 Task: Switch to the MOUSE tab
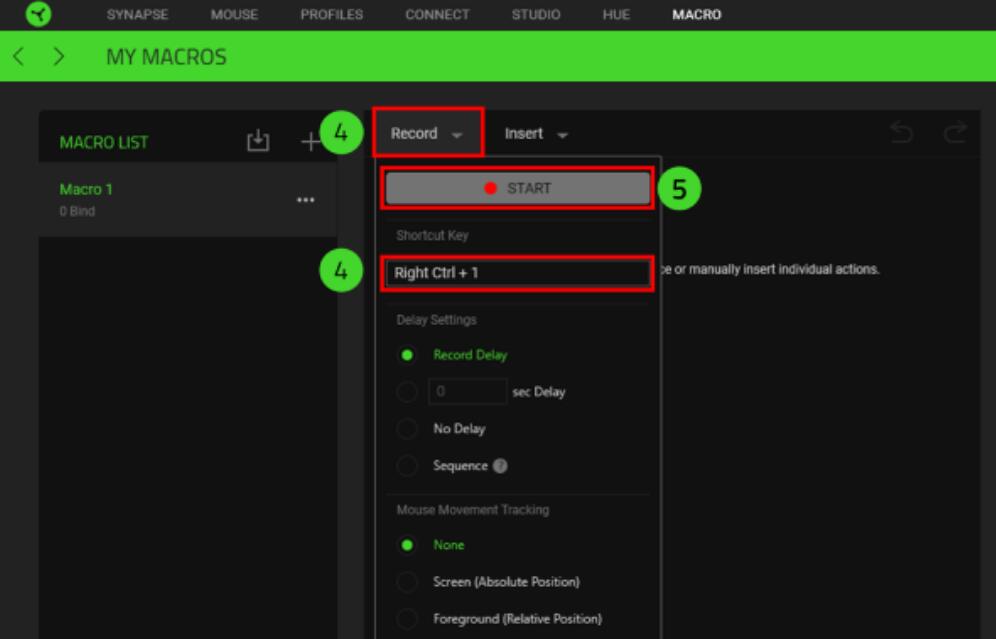(x=234, y=15)
